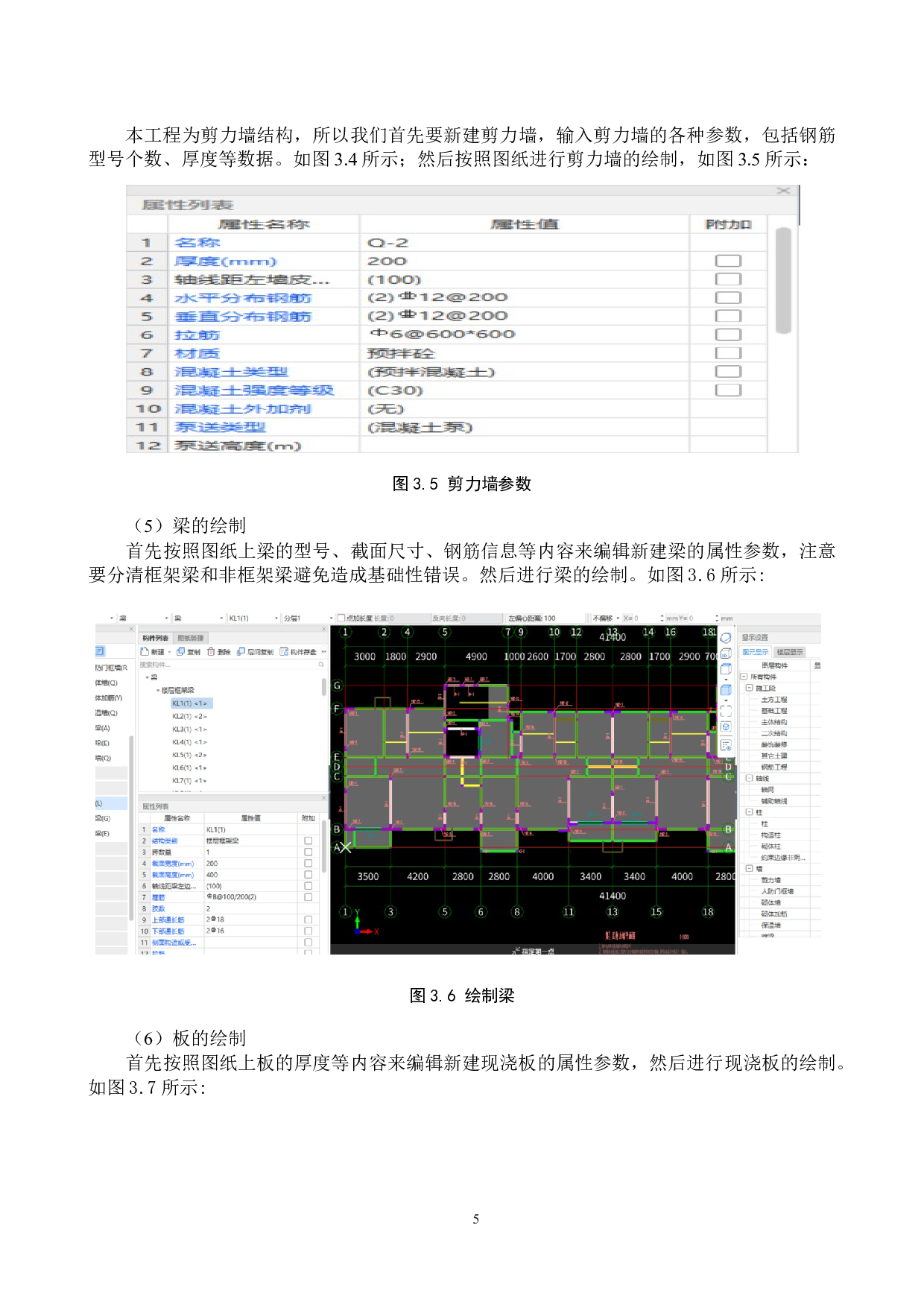
Task: Collapse the 轴线 group
Action: point(750,778)
